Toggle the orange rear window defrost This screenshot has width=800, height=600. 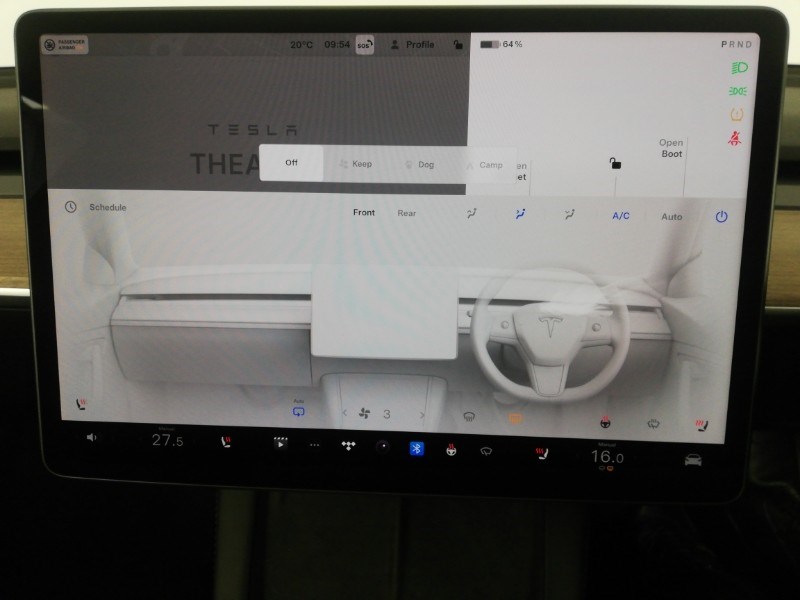tap(515, 419)
